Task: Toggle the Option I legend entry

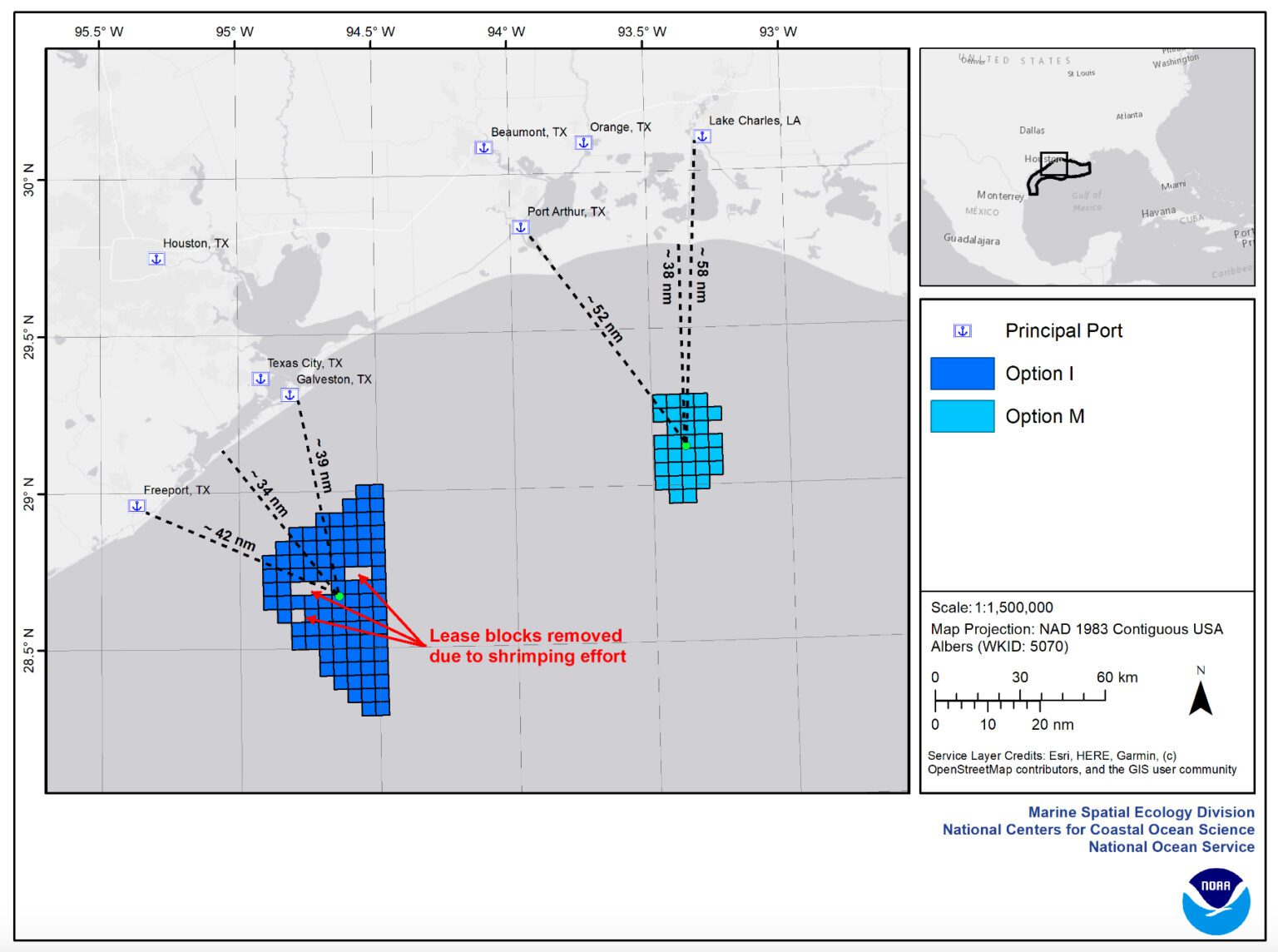Action: 1040,373
